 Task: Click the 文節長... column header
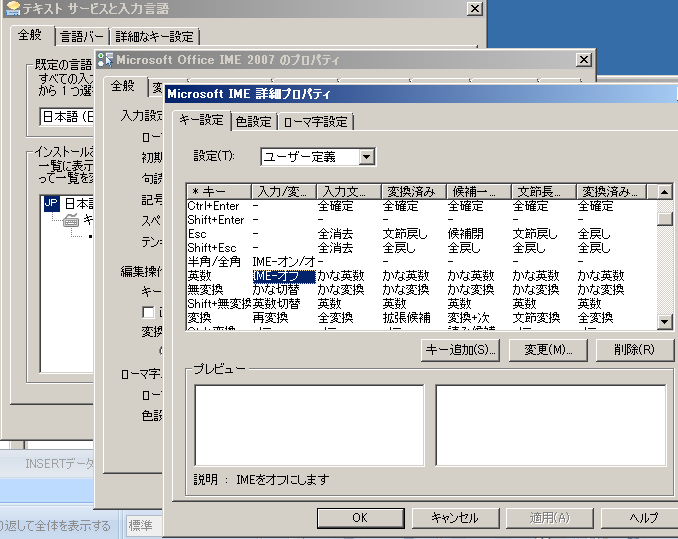click(544, 191)
